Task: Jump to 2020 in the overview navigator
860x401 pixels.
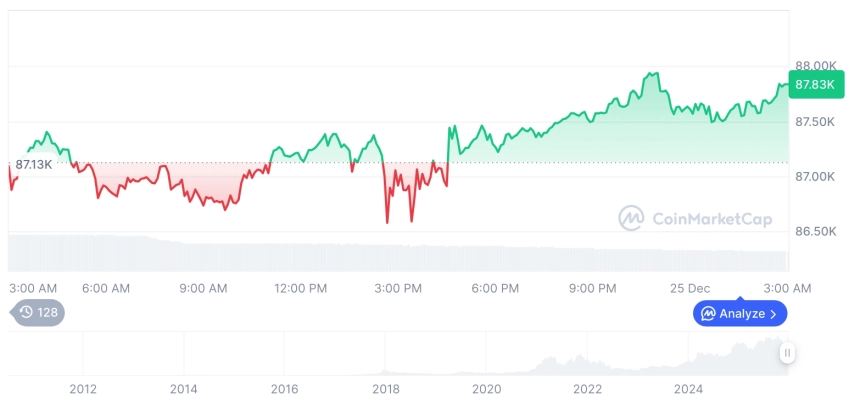Action: (486, 388)
